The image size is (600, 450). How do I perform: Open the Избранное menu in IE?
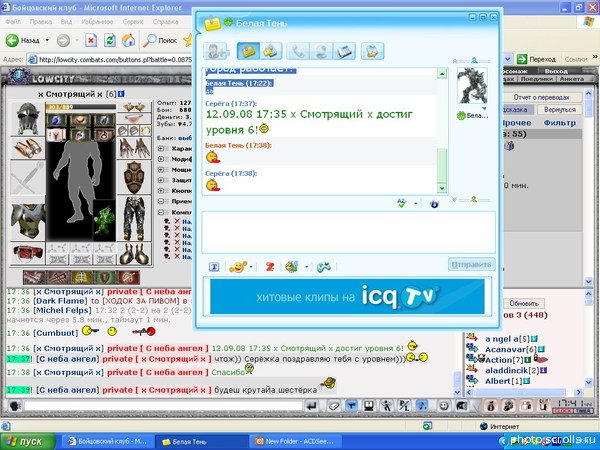click(97, 22)
